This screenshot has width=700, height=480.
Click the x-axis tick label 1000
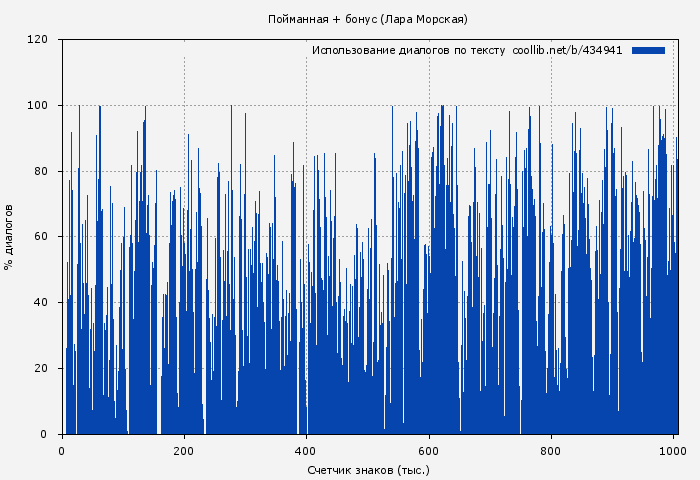(x=673, y=450)
